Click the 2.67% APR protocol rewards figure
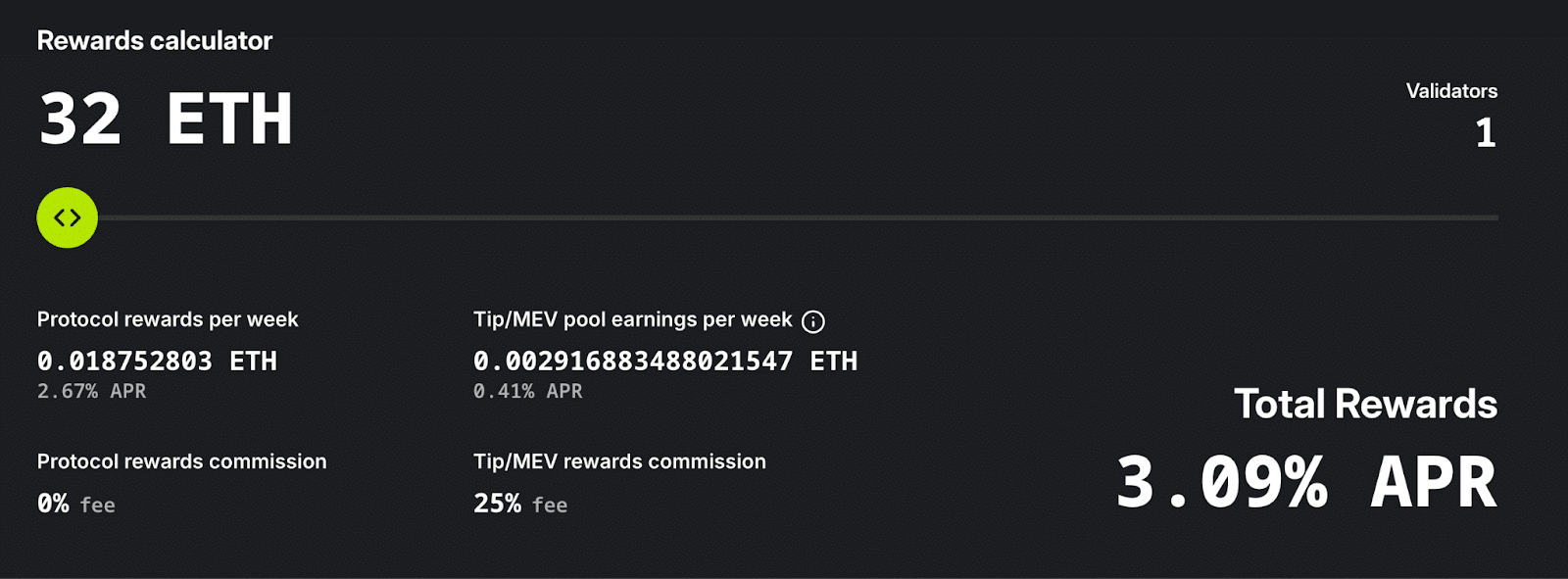 91,390
